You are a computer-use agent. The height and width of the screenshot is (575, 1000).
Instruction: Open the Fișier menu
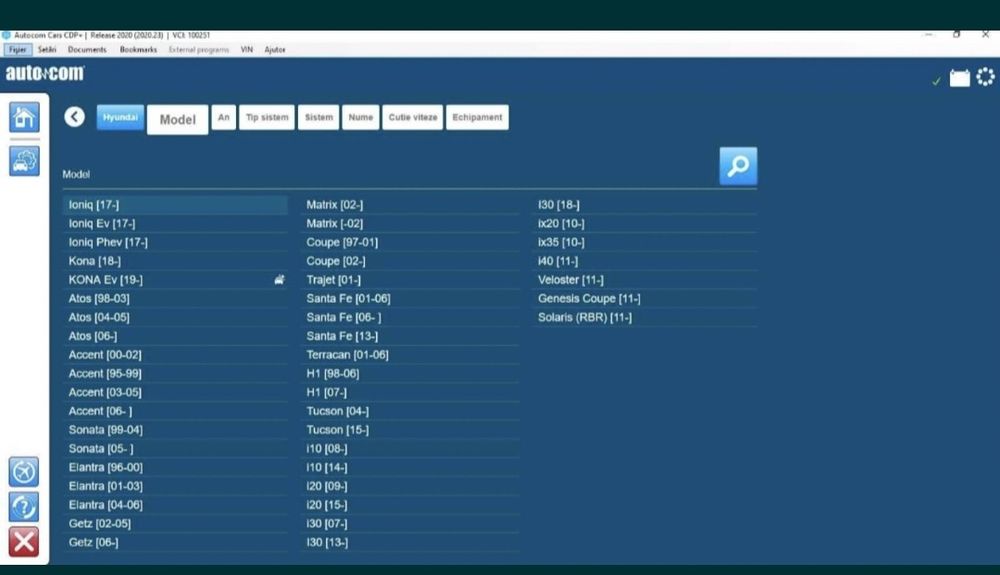click(x=18, y=49)
